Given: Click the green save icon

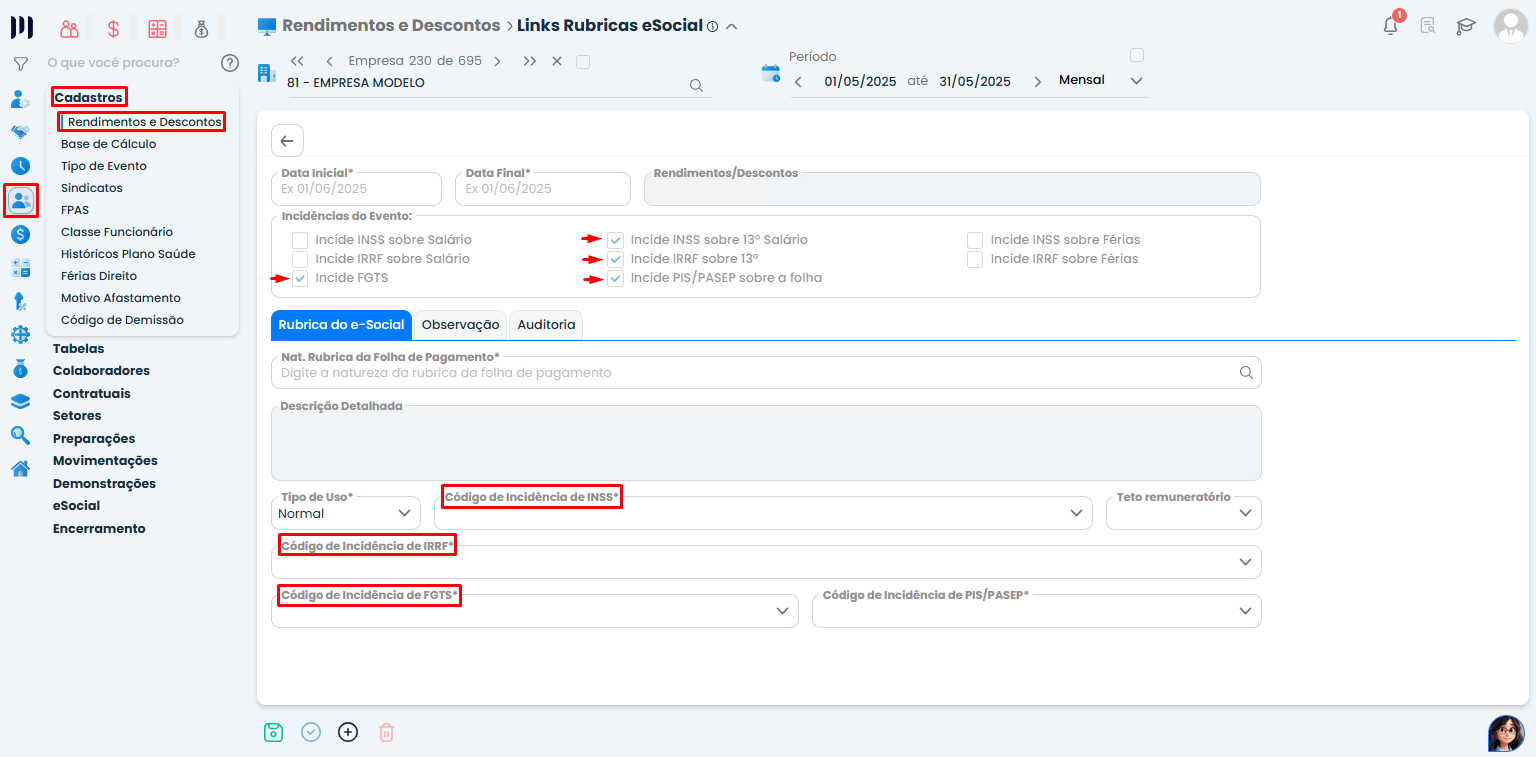Looking at the screenshot, I should 273,732.
